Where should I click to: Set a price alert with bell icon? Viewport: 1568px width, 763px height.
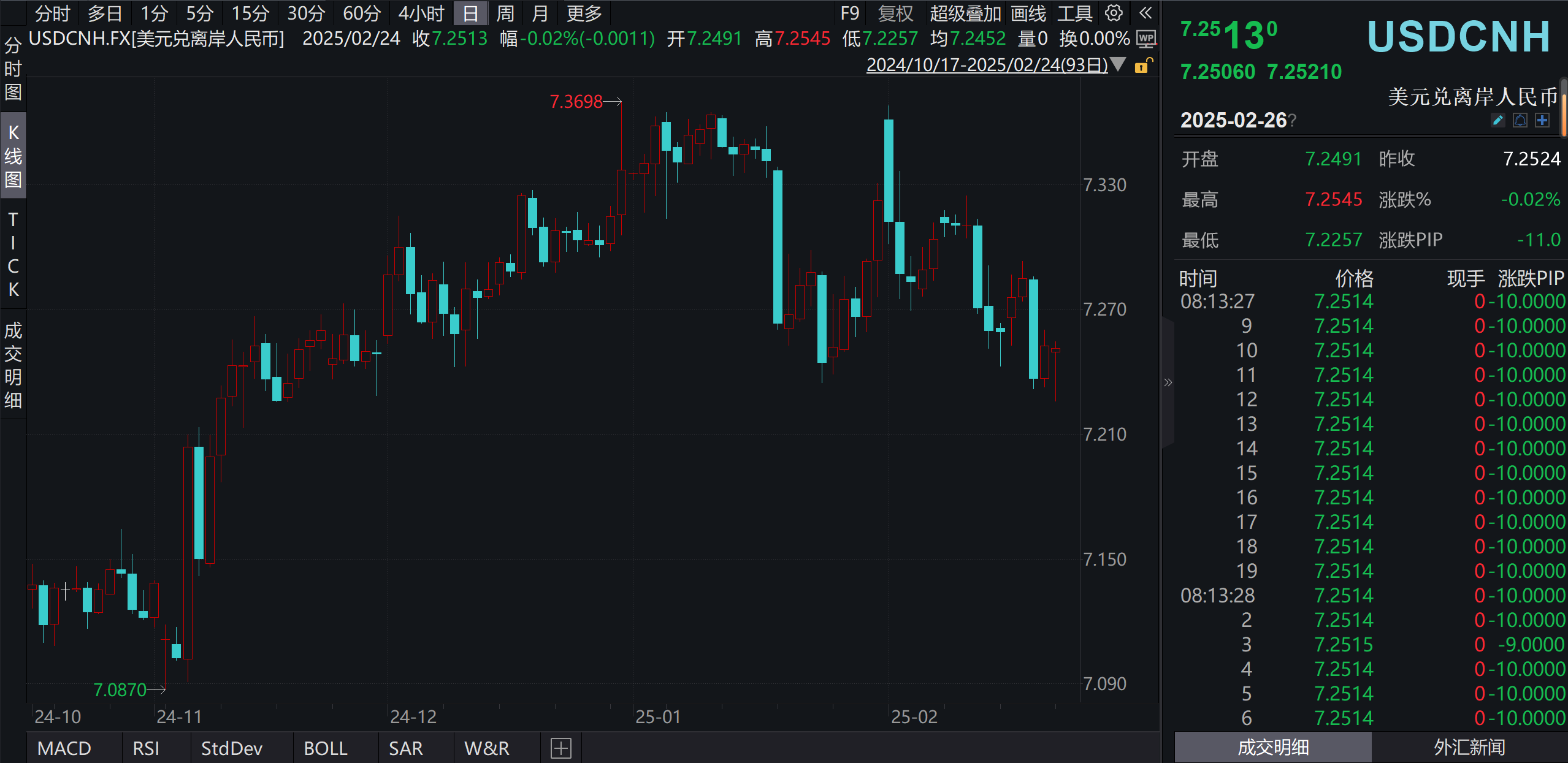(x=1520, y=121)
